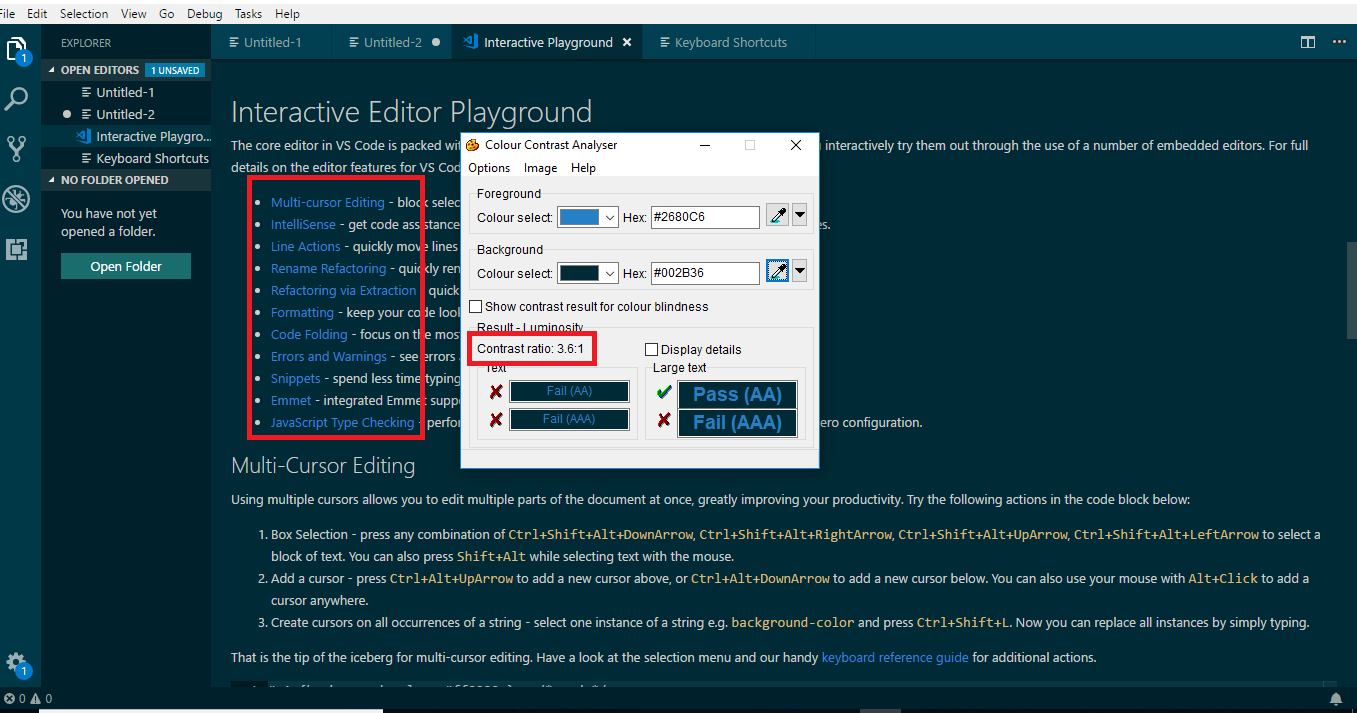This screenshot has height=713, width=1357.
Task: Click the Open Folder button
Action: (x=126, y=266)
